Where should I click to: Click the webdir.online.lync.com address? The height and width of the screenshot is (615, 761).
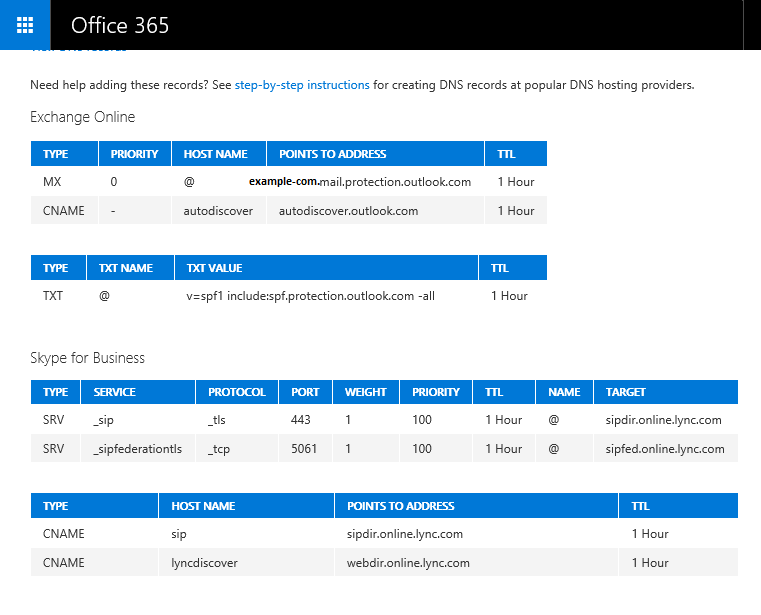click(408, 563)
